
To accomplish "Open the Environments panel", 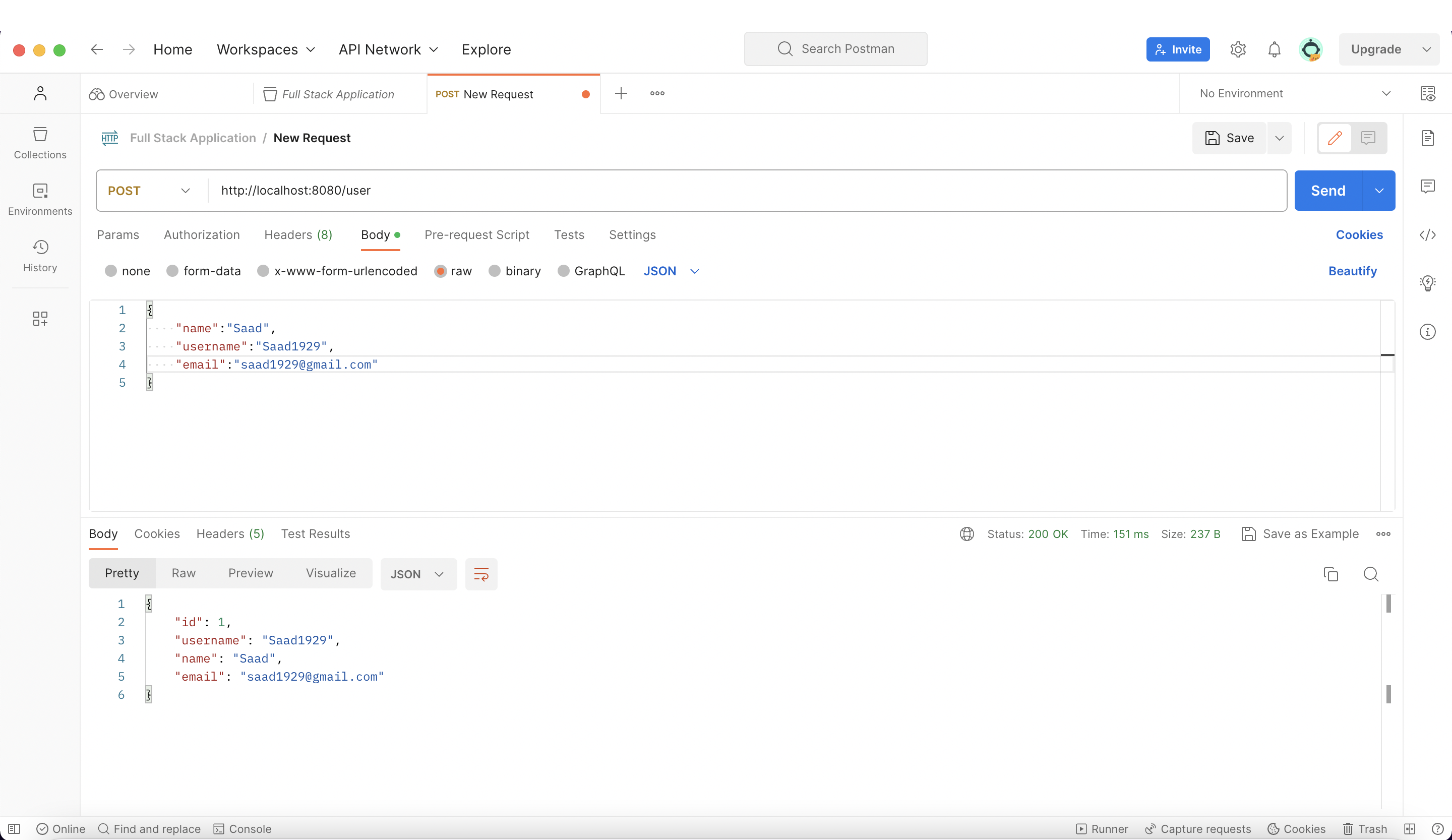I will click(40, 199).
